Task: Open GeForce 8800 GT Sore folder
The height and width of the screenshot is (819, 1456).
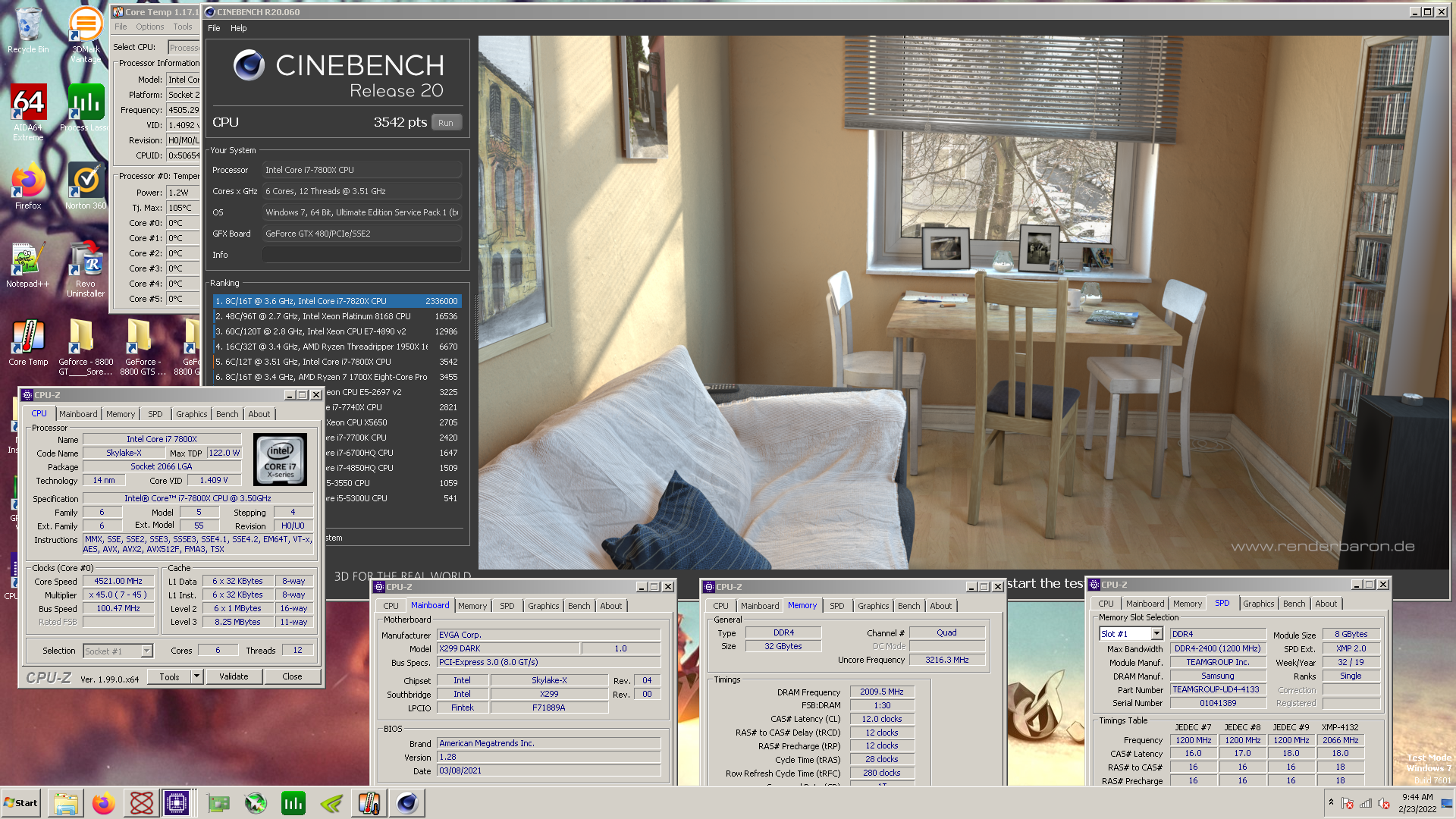Action: point(86,347)
